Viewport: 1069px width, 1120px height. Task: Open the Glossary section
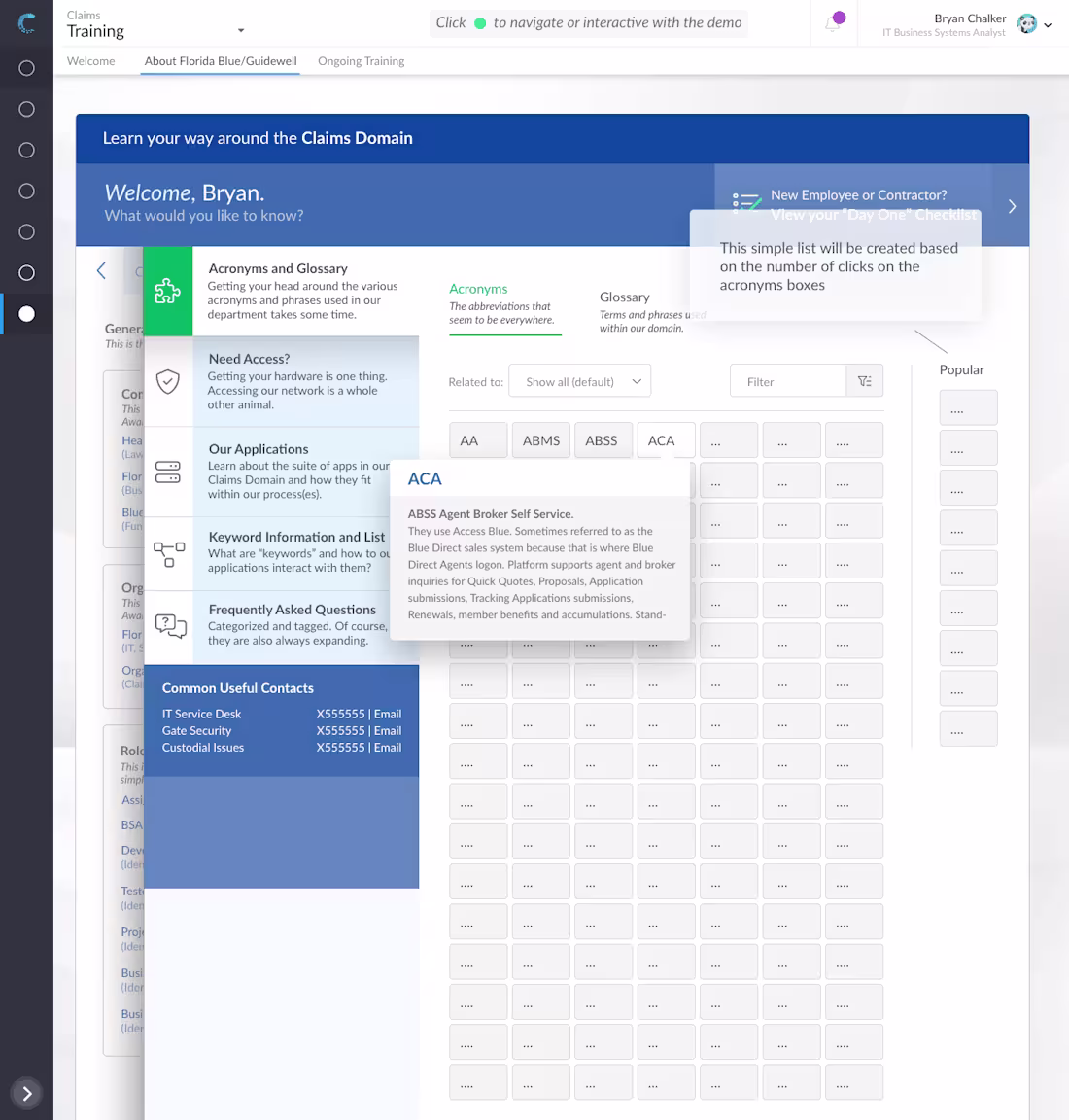click(x=625, y=297)
